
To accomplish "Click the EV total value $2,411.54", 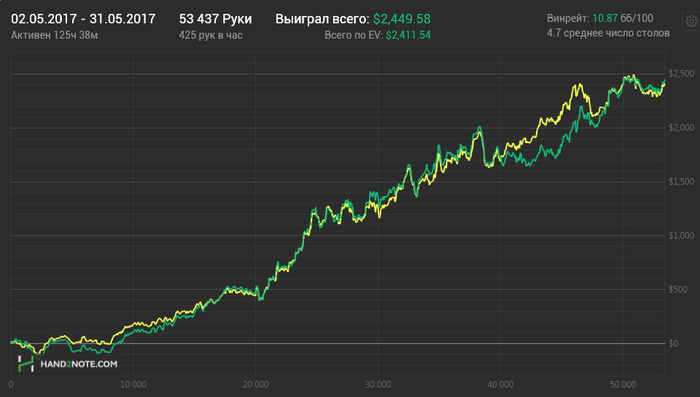I will coord(408,35).
